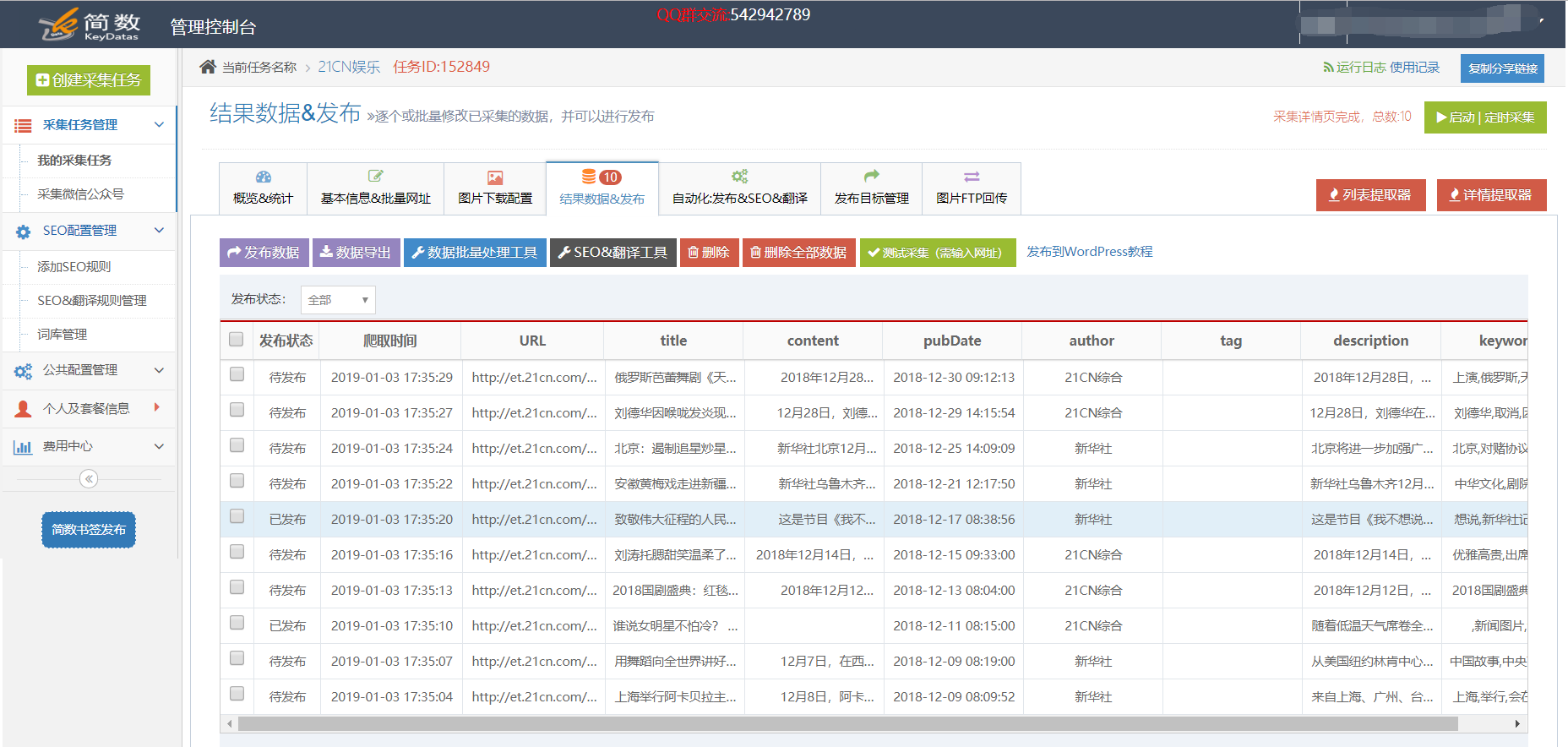Click the exchange icon on 图片FTP回传 tab
The image size is (1568, 747).
point(972,177)
